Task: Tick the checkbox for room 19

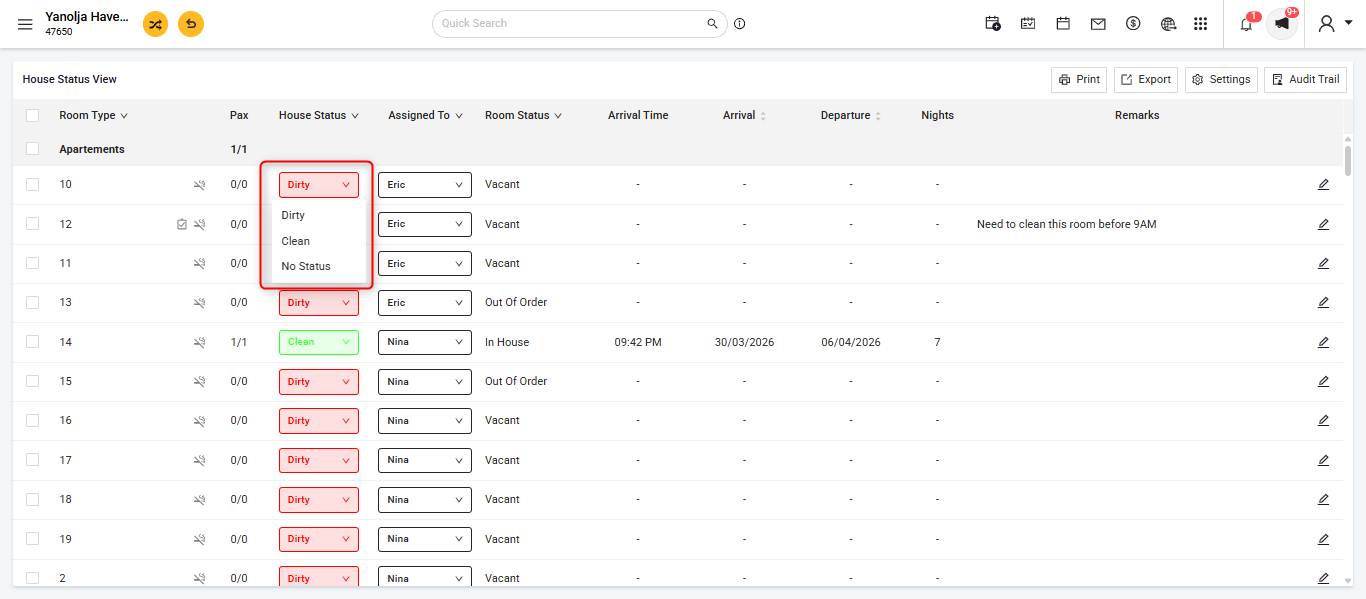Action: tap(33, 539)
